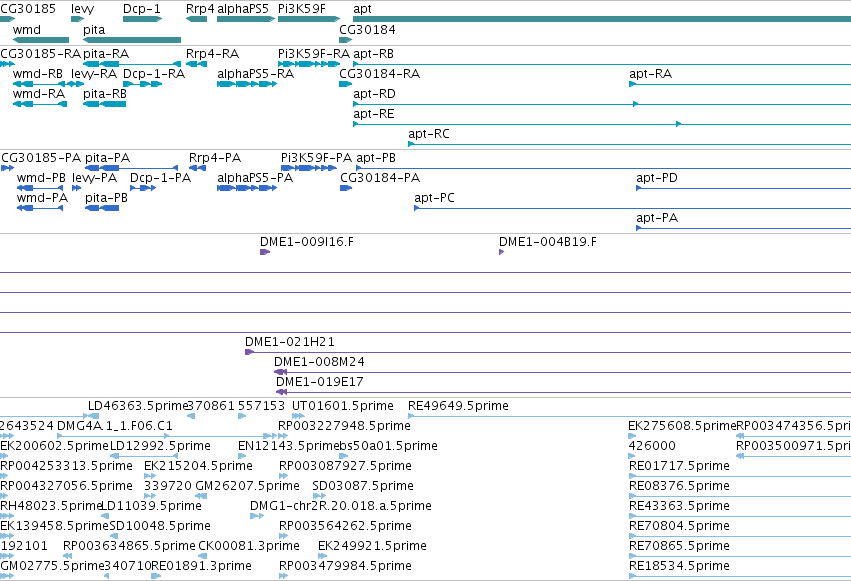Open the RP003227948.5prime EST label
Viewport: 851px width, 581px height.
click(344, 426)
